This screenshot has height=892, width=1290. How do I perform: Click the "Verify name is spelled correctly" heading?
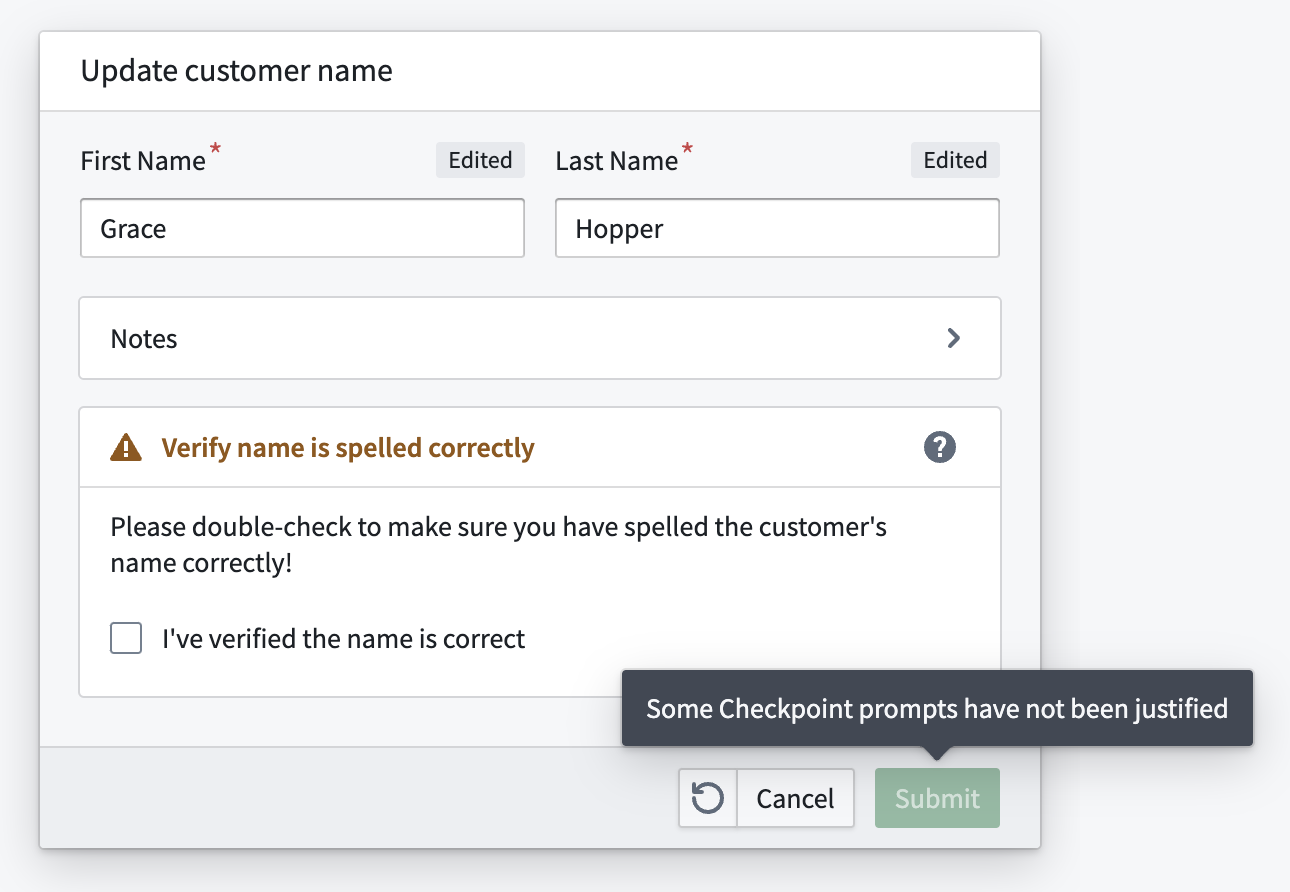pyautogui.click(x=348, y=447)
